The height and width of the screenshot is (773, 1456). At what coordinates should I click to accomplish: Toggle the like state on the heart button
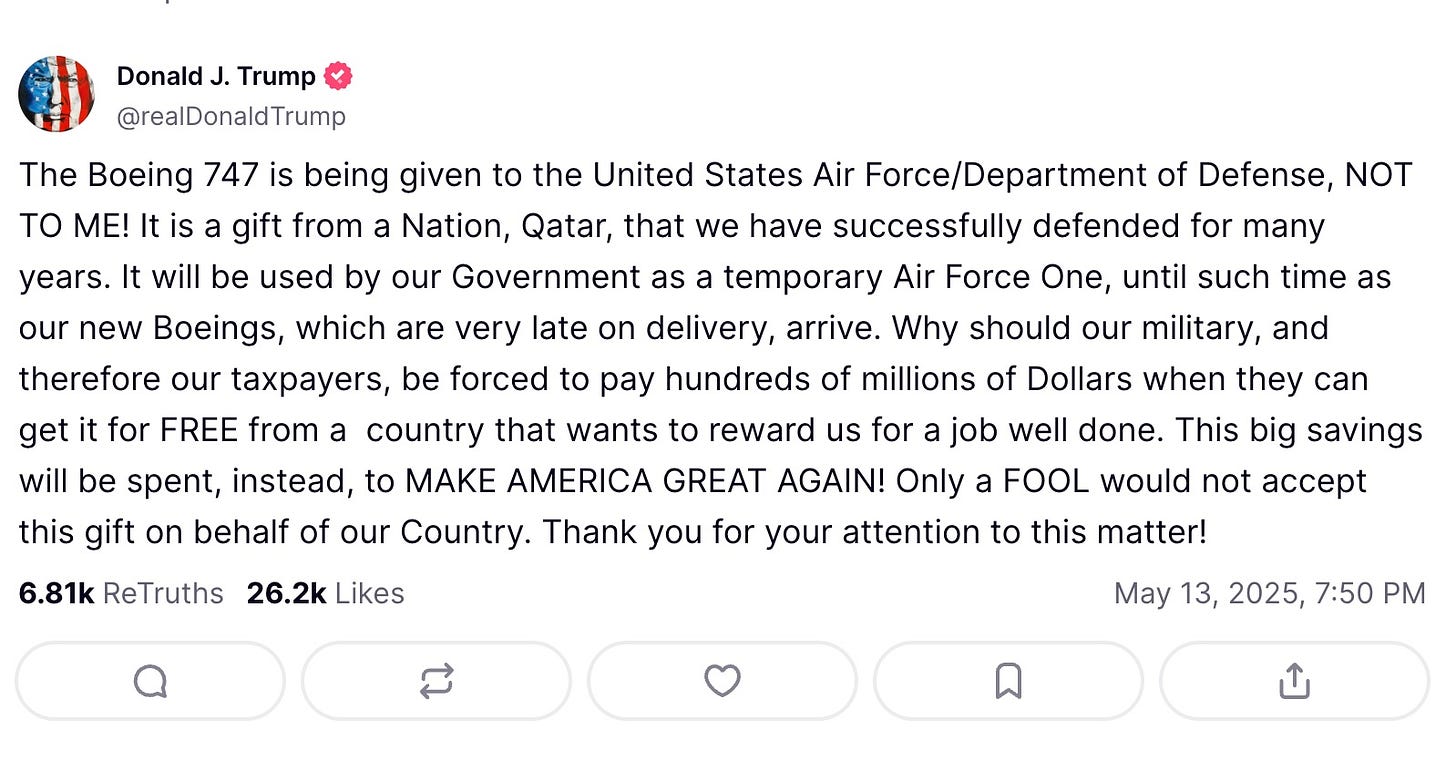click(722, 681)
